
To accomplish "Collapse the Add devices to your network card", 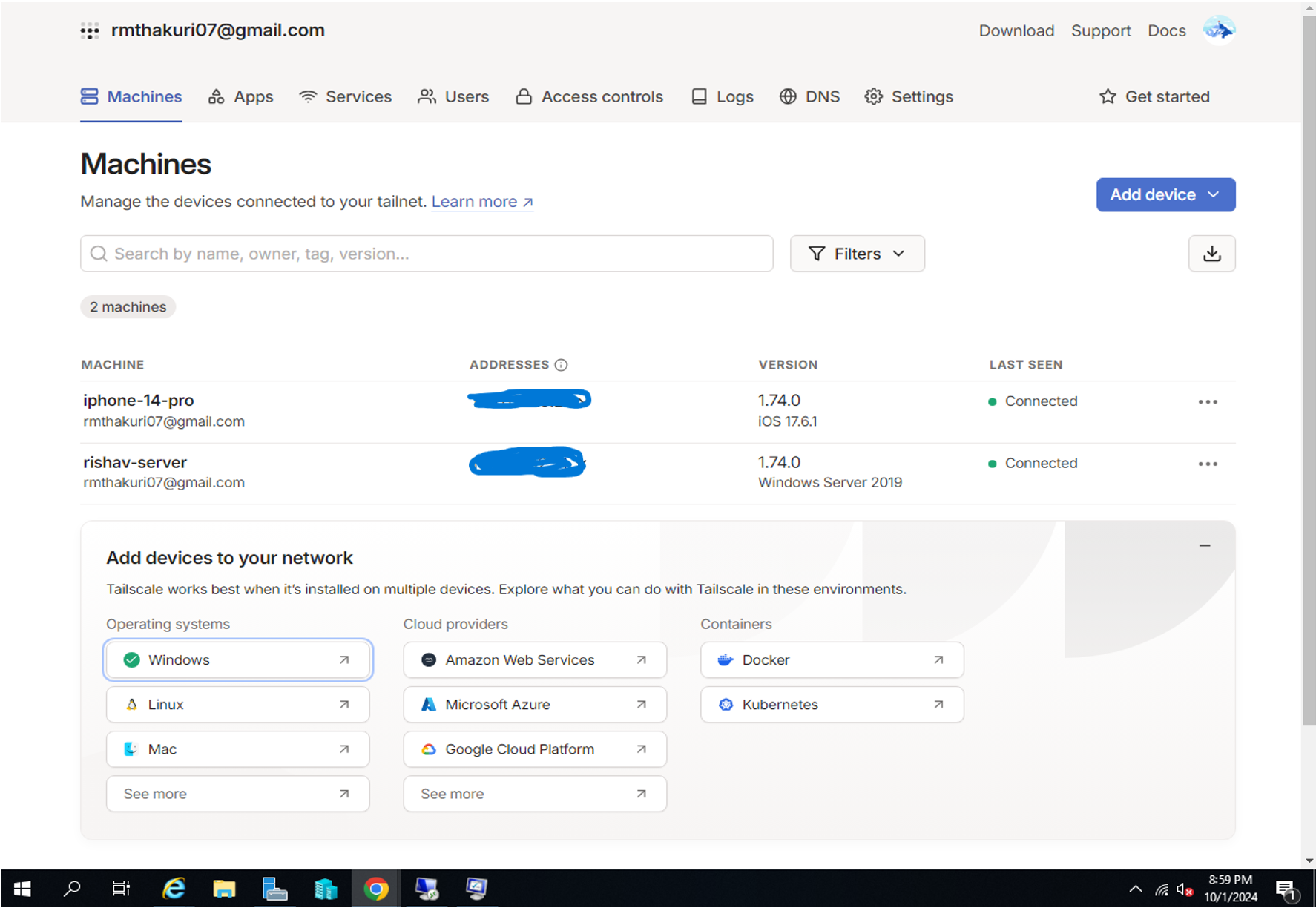I will click(x=1205, y=545).
